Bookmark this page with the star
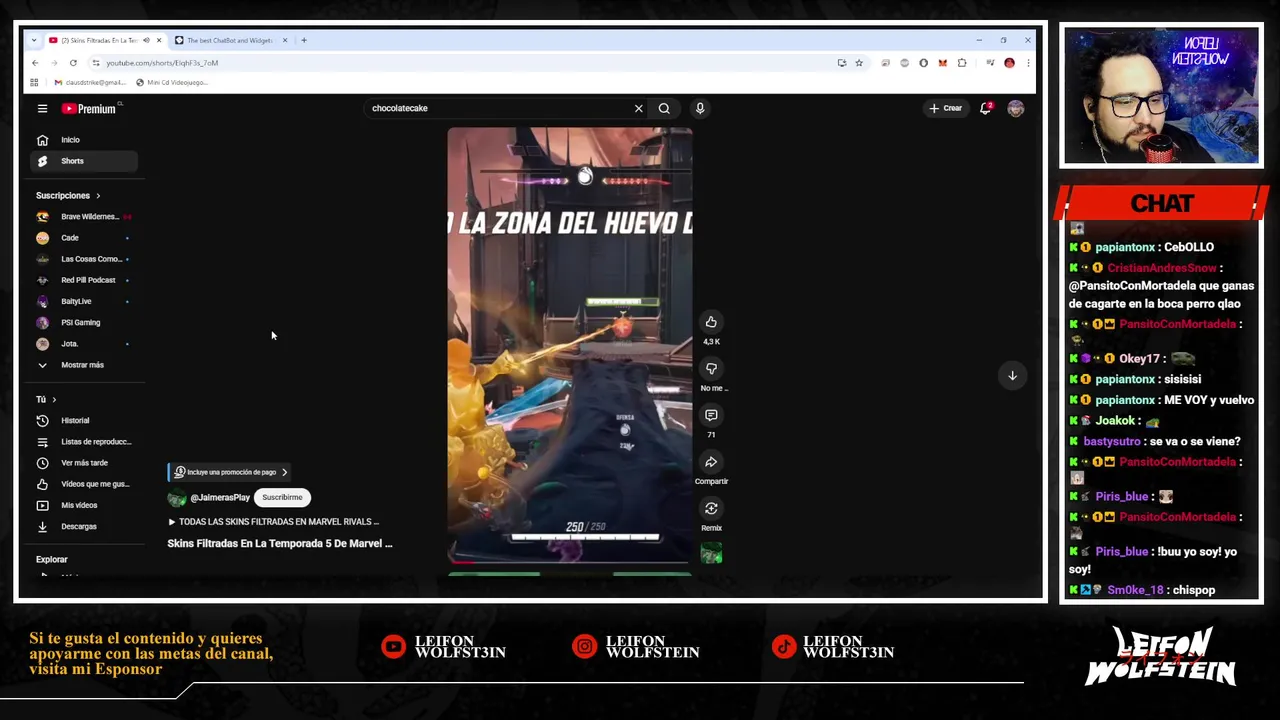The width and height of the screenshot is (1280, 720). pyautogui.click(x=858, y=63)
